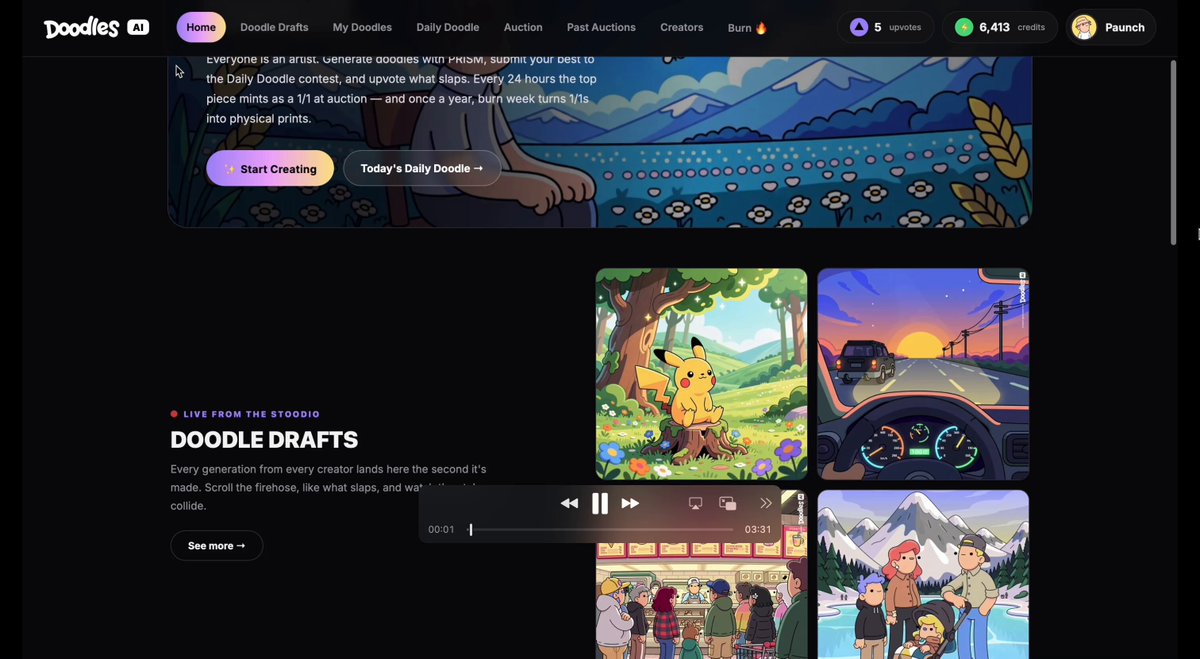Go to Doodle Drafts tab
Screen dimensions: 1200x659
(x=274, y=27)
